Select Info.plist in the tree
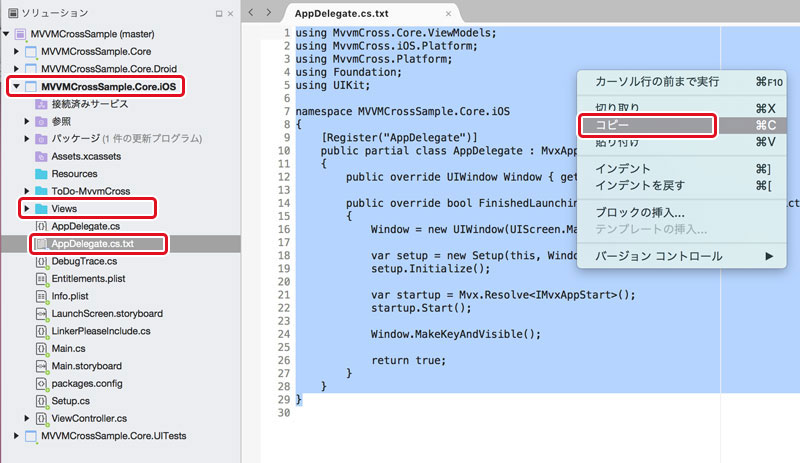This screenshot has height=463, width=800. pos(70,296)
